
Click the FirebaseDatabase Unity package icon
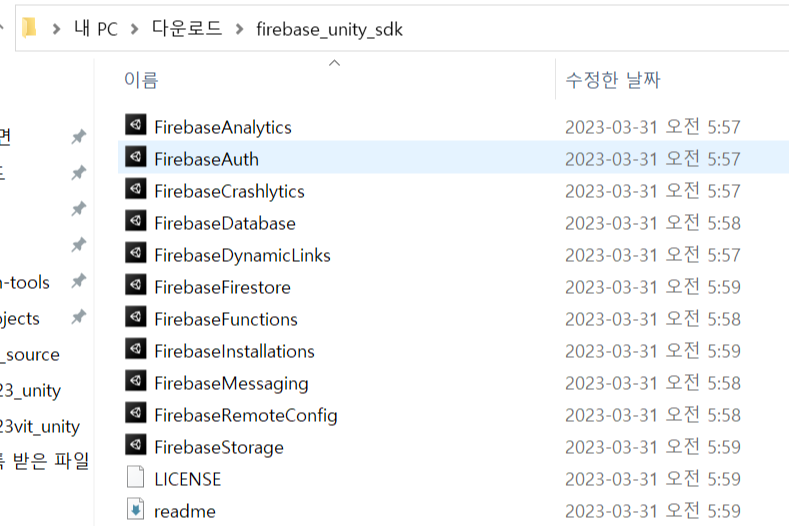coord(135,220)
